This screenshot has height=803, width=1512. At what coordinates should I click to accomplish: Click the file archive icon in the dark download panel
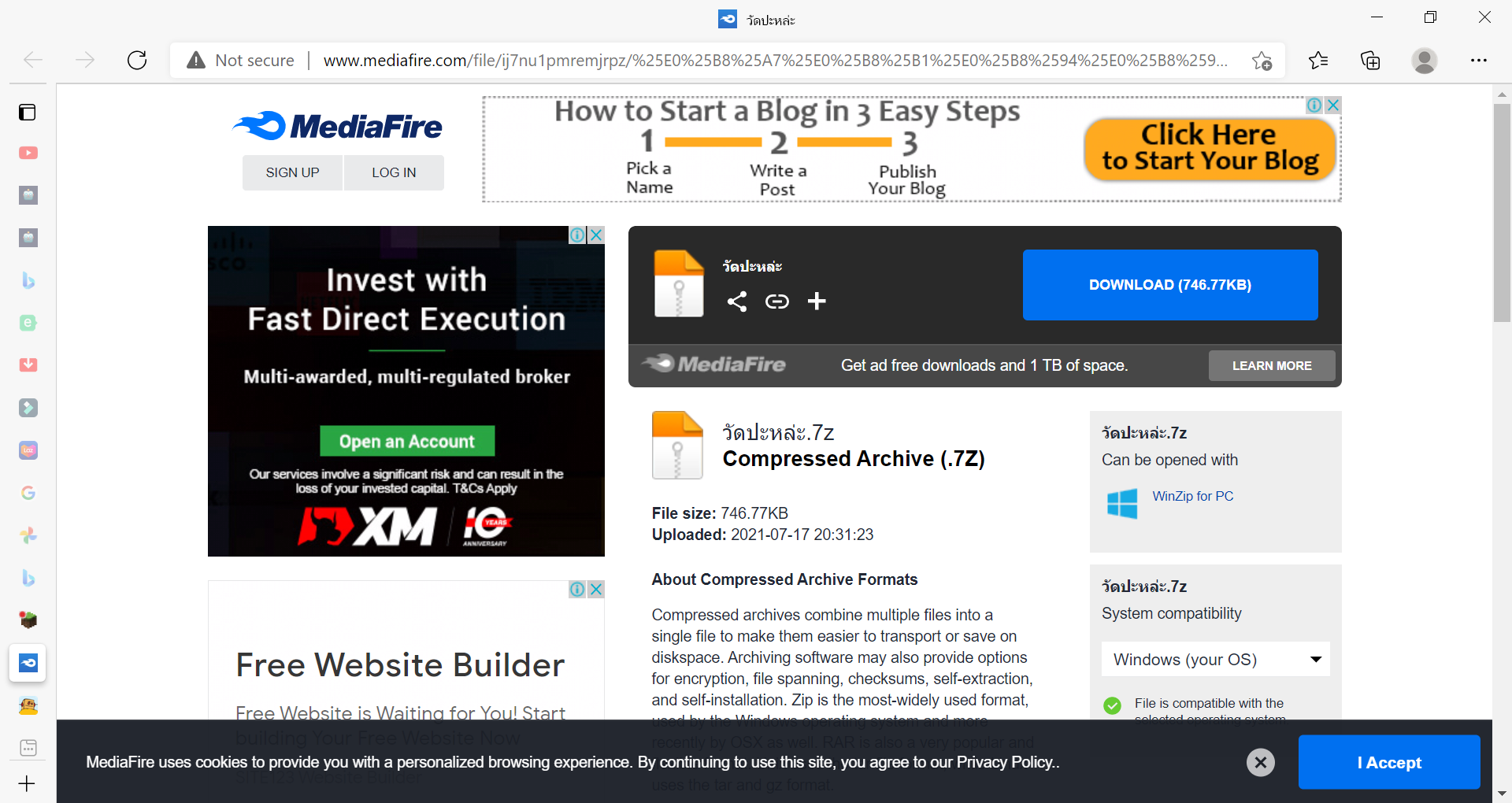[679, 283]
